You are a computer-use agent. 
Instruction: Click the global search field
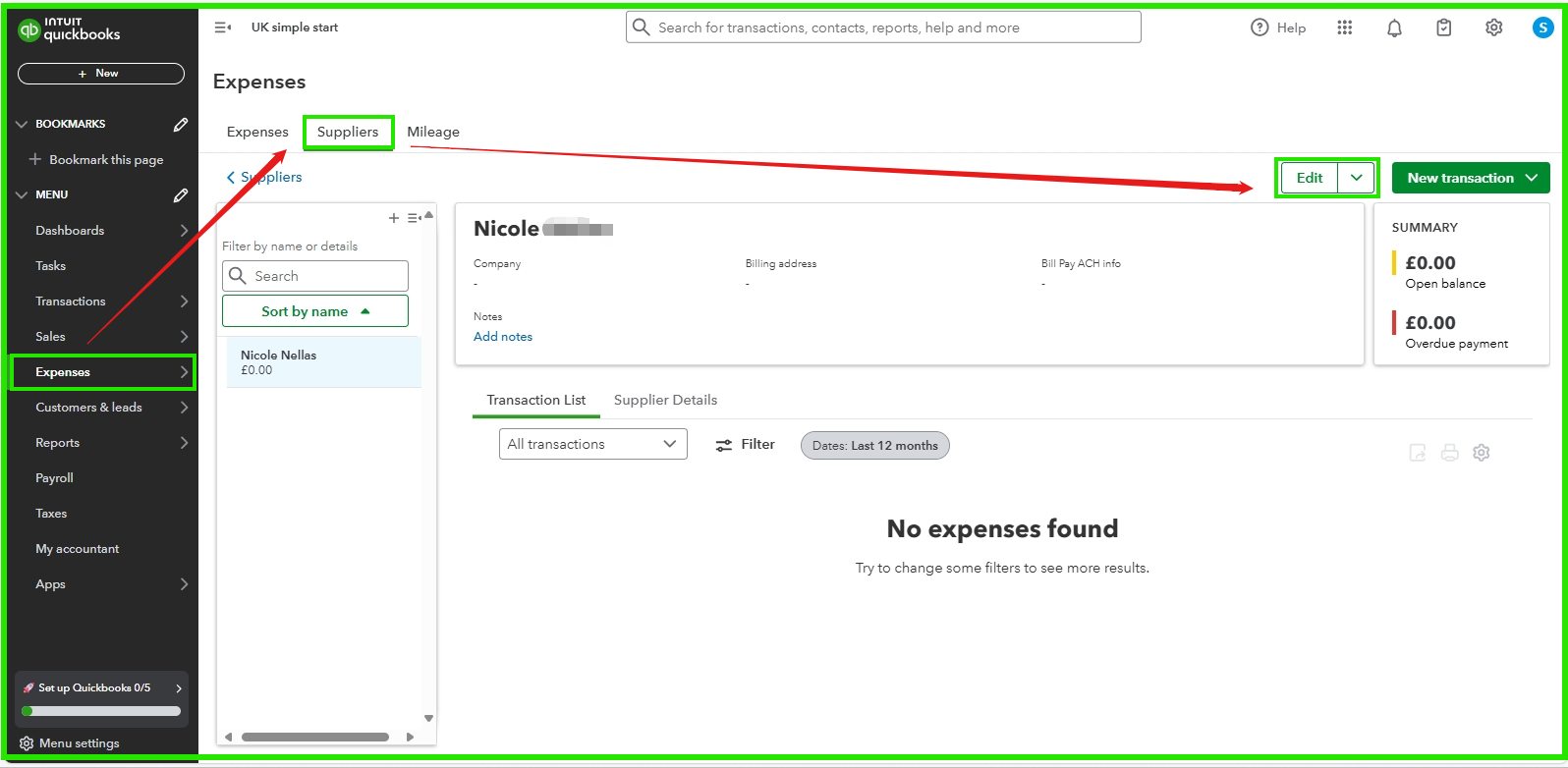[883, 27]
